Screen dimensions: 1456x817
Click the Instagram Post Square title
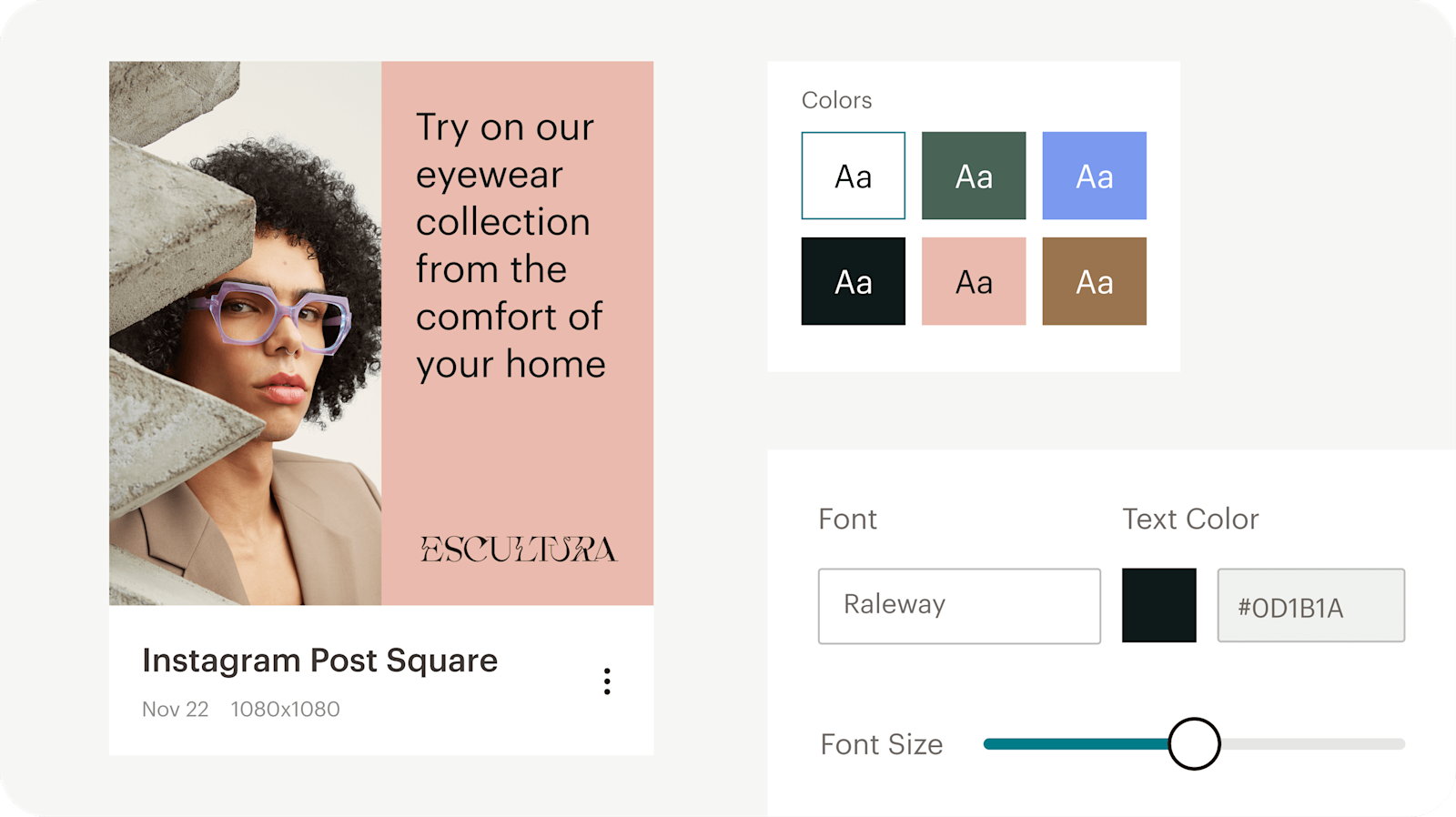(x=319, y=661)
